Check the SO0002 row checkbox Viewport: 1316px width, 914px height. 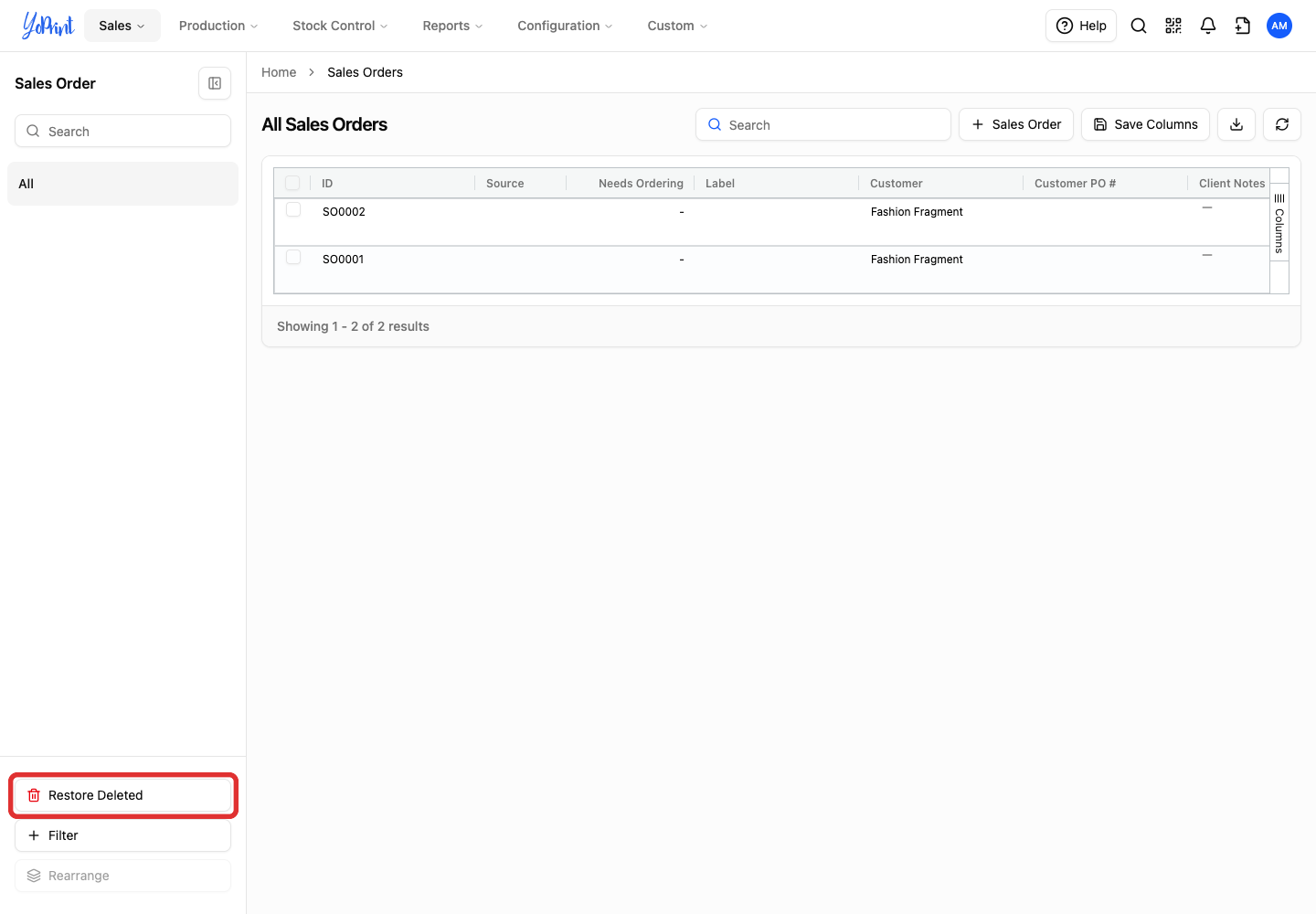pos(293,210)
